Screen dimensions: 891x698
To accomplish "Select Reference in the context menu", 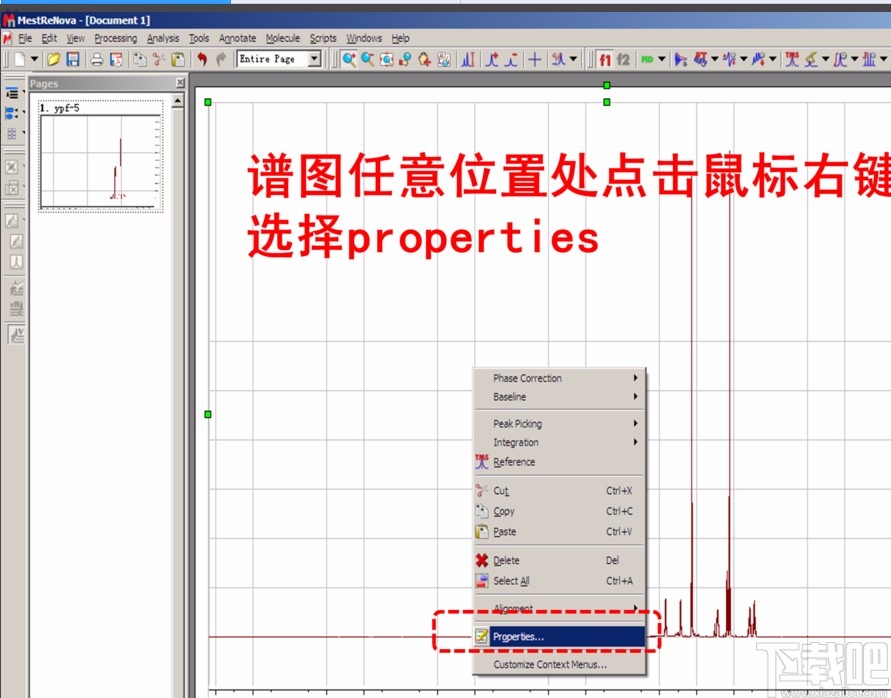I will [x=560, y=462].
